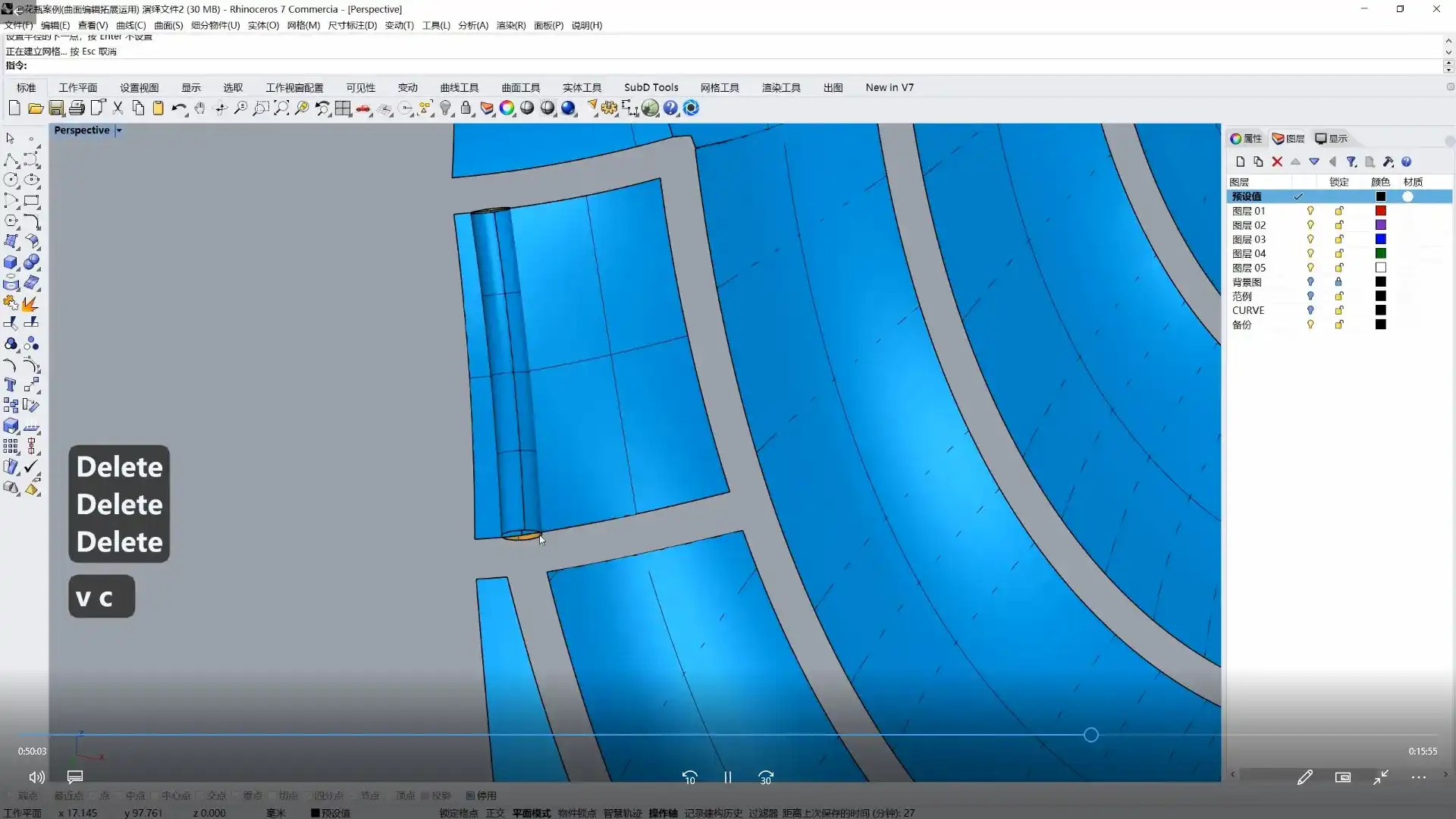Viewport: 1456px width, 819px height.
Task: Change color swatch of 图层 03
Action: click(x=1380, y=240)
